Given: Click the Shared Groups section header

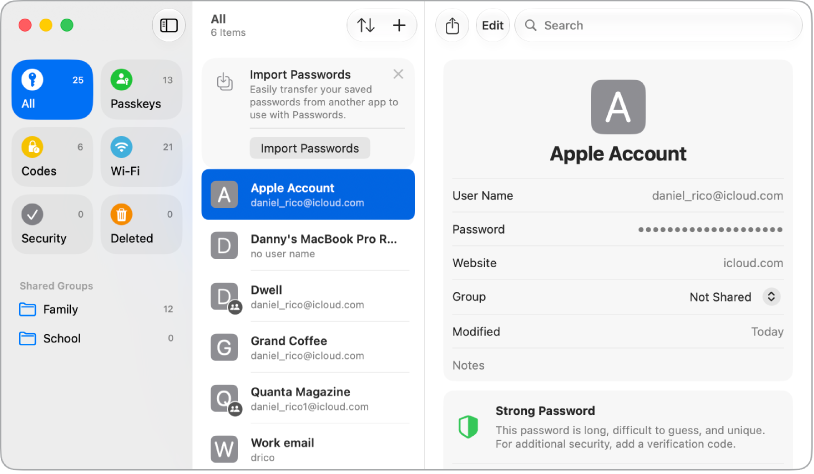Looking at the screenshot, I should coord(56,286).
